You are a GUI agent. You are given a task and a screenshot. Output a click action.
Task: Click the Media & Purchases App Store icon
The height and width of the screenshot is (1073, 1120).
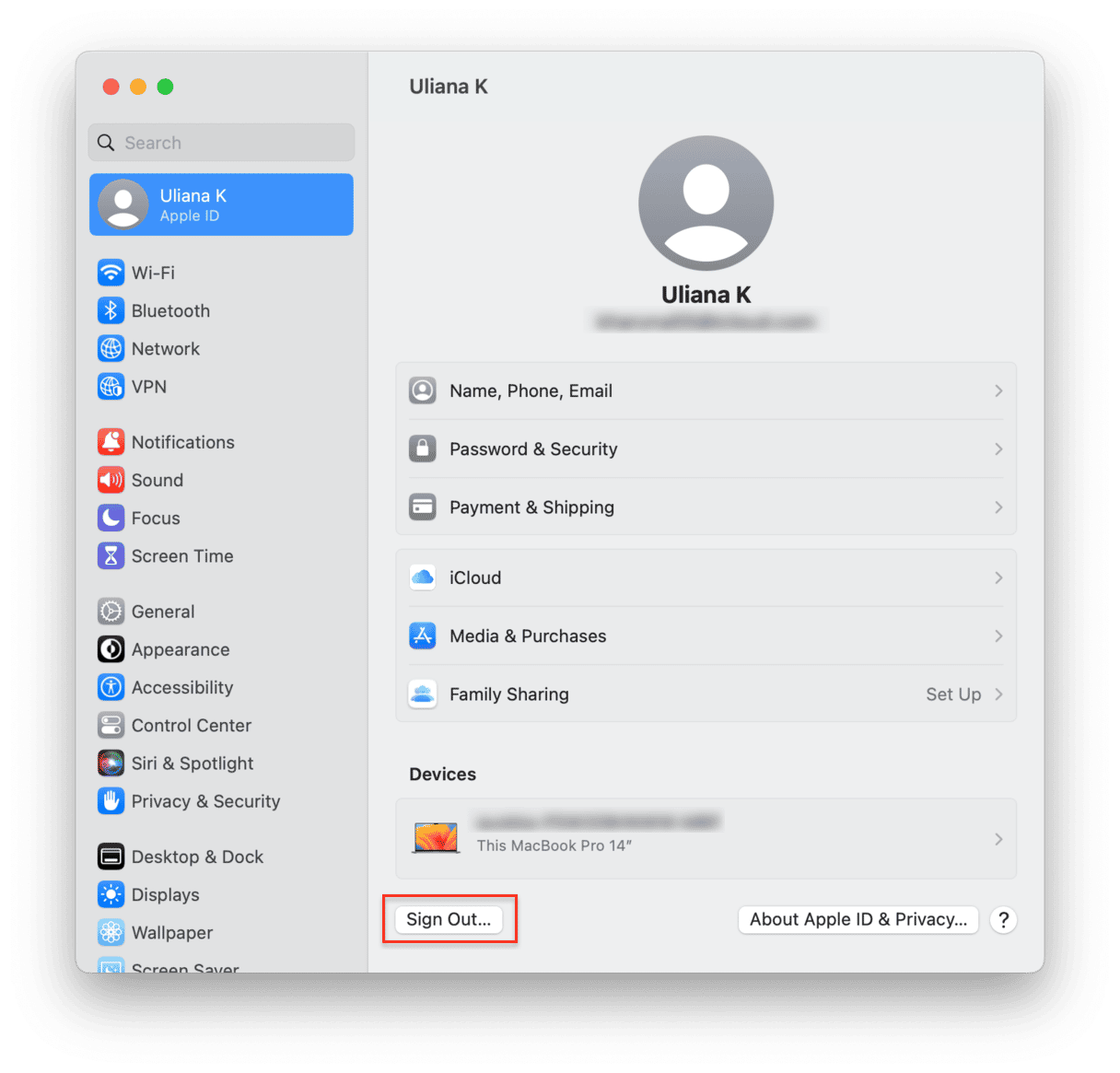pos(423,636)
